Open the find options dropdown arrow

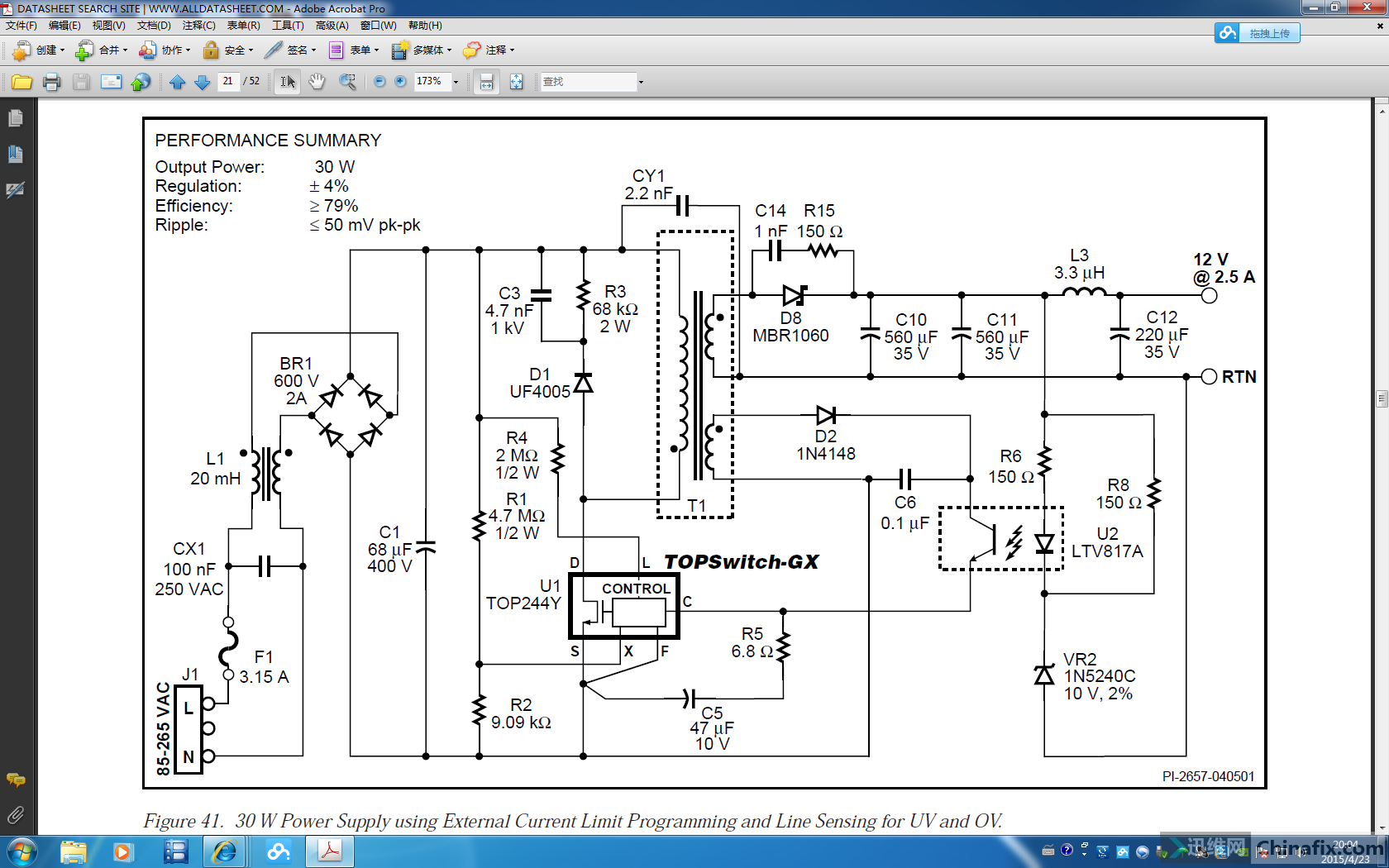[641, 82]
